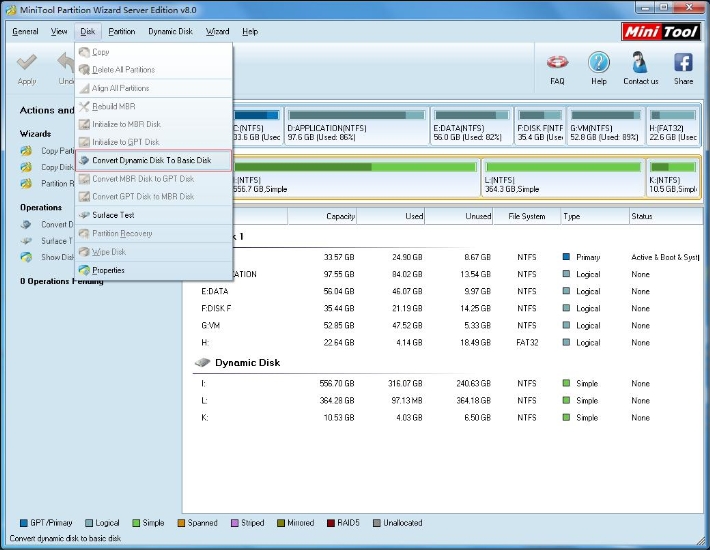The width and height of the screenshot is (710, 550).
Task: Sort by the Status column header
Action: tap(666, 216)
